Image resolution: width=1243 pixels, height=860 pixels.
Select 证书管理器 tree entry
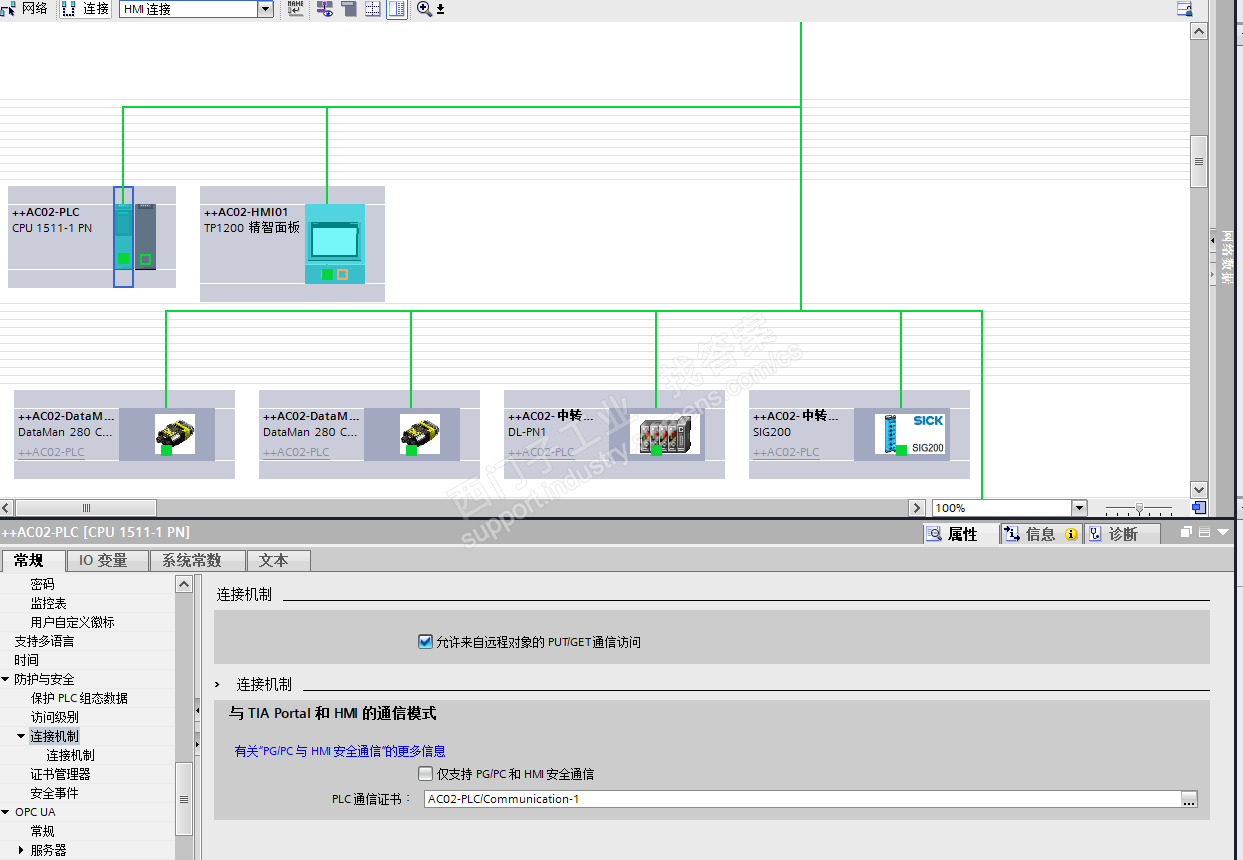(60, 774)
